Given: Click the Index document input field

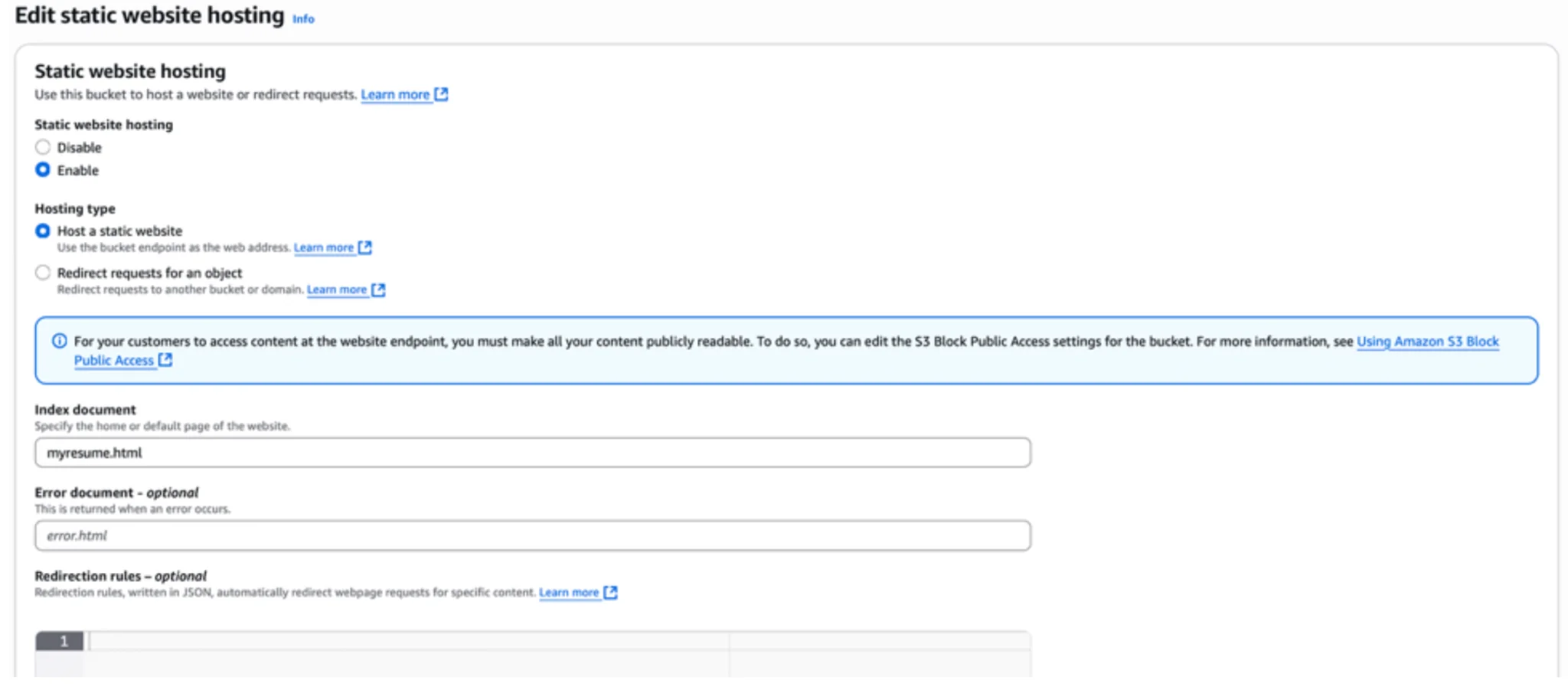Looking at the screenshot, I should [x=532, y=453].
